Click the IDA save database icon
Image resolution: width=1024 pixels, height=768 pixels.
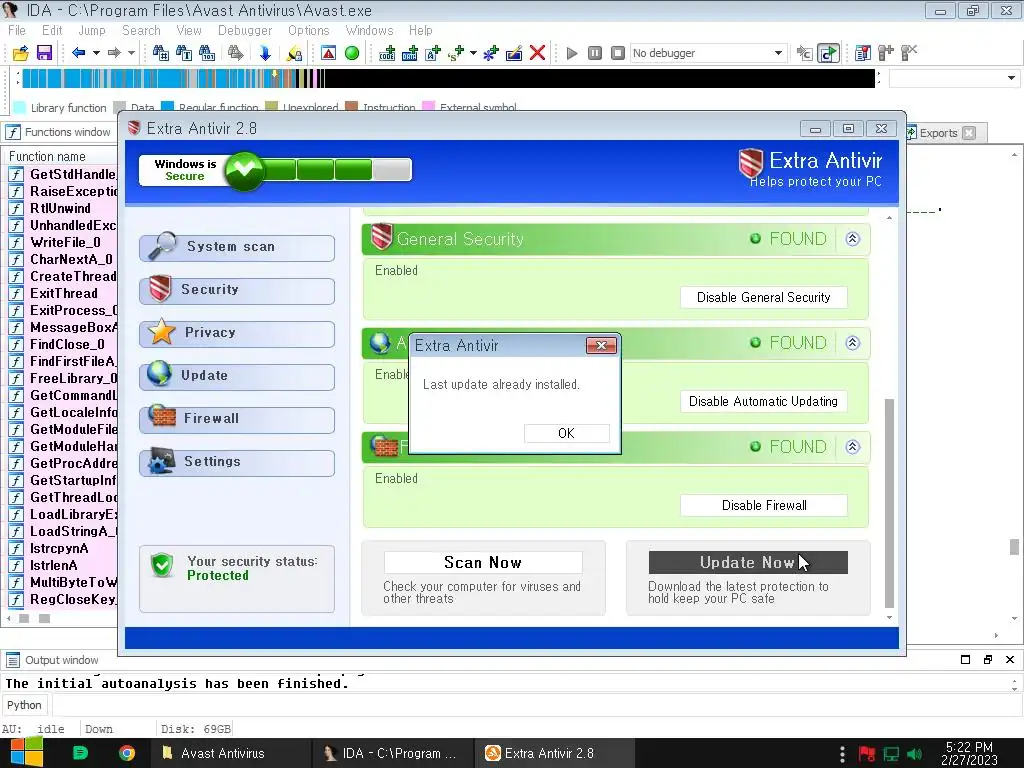click(x=44, y=53)
